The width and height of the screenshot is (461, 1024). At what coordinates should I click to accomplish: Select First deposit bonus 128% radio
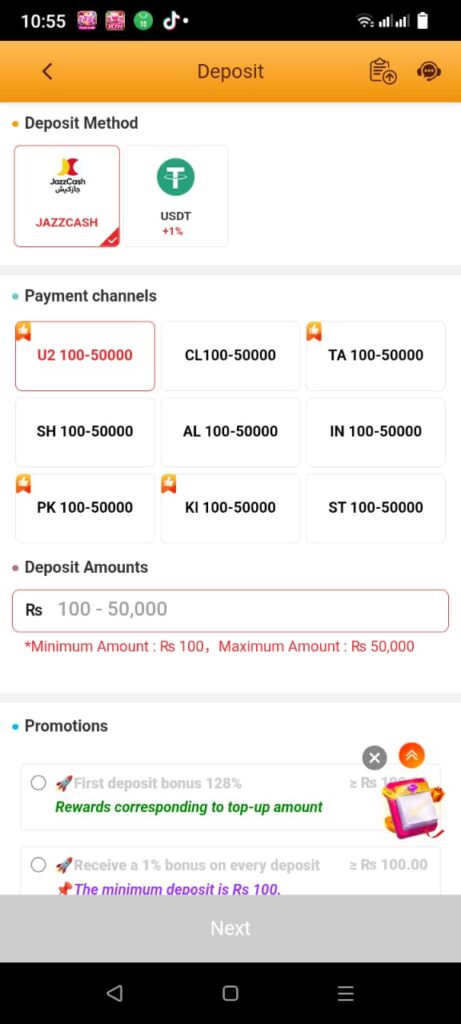(39, 782)
